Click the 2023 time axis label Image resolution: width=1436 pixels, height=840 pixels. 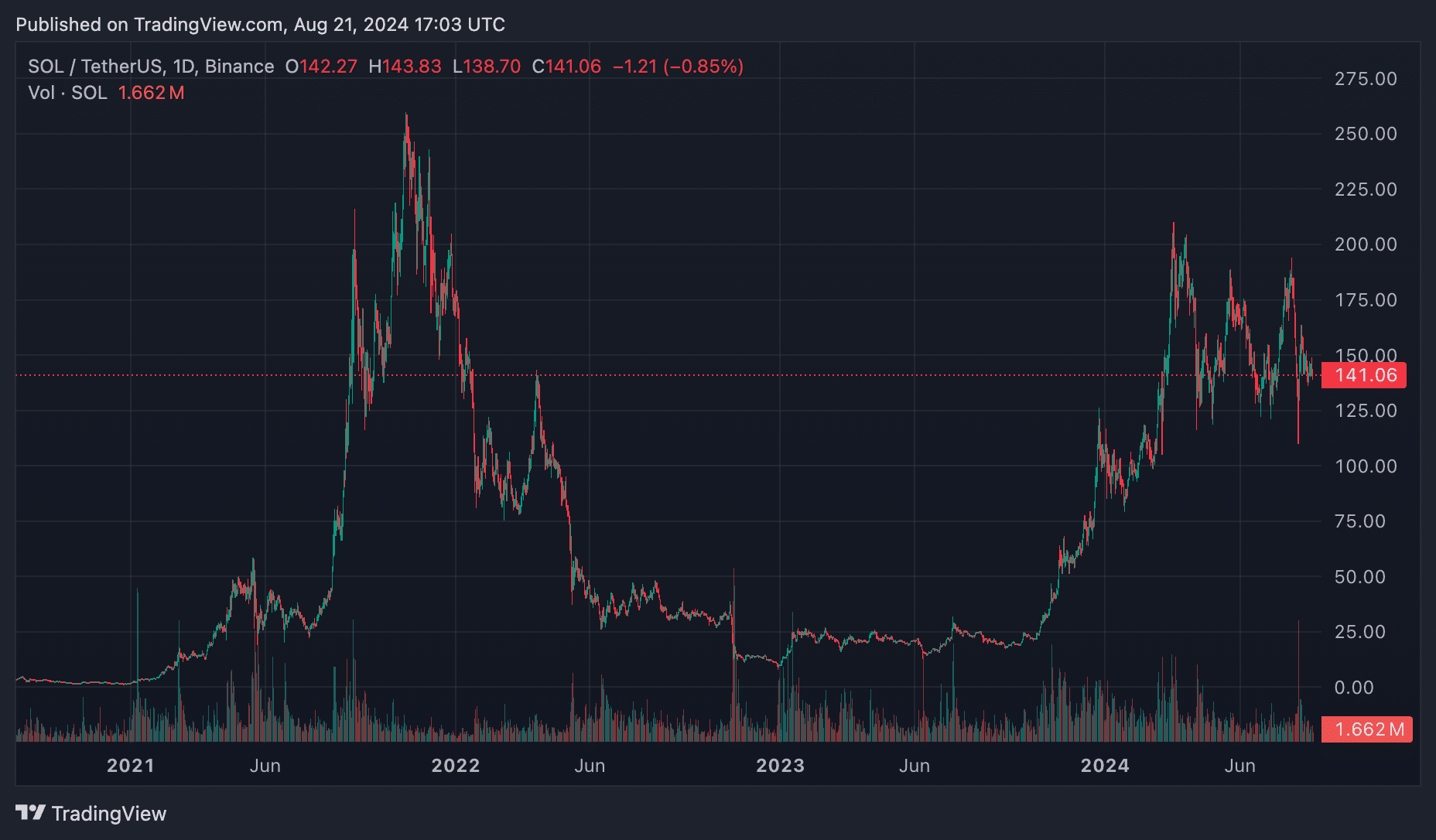point(780,766)
